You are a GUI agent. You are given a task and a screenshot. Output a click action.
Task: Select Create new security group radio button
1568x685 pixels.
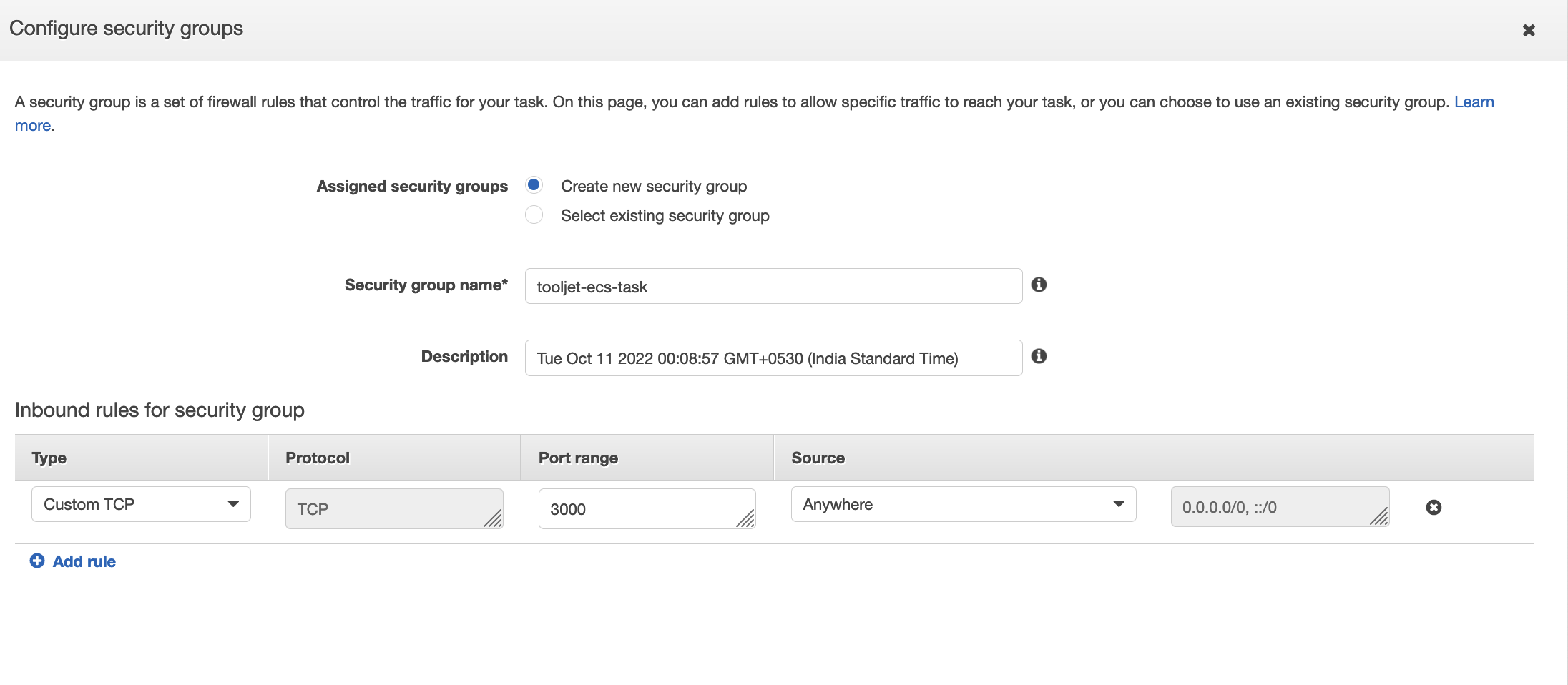click(x=534, y=185)
